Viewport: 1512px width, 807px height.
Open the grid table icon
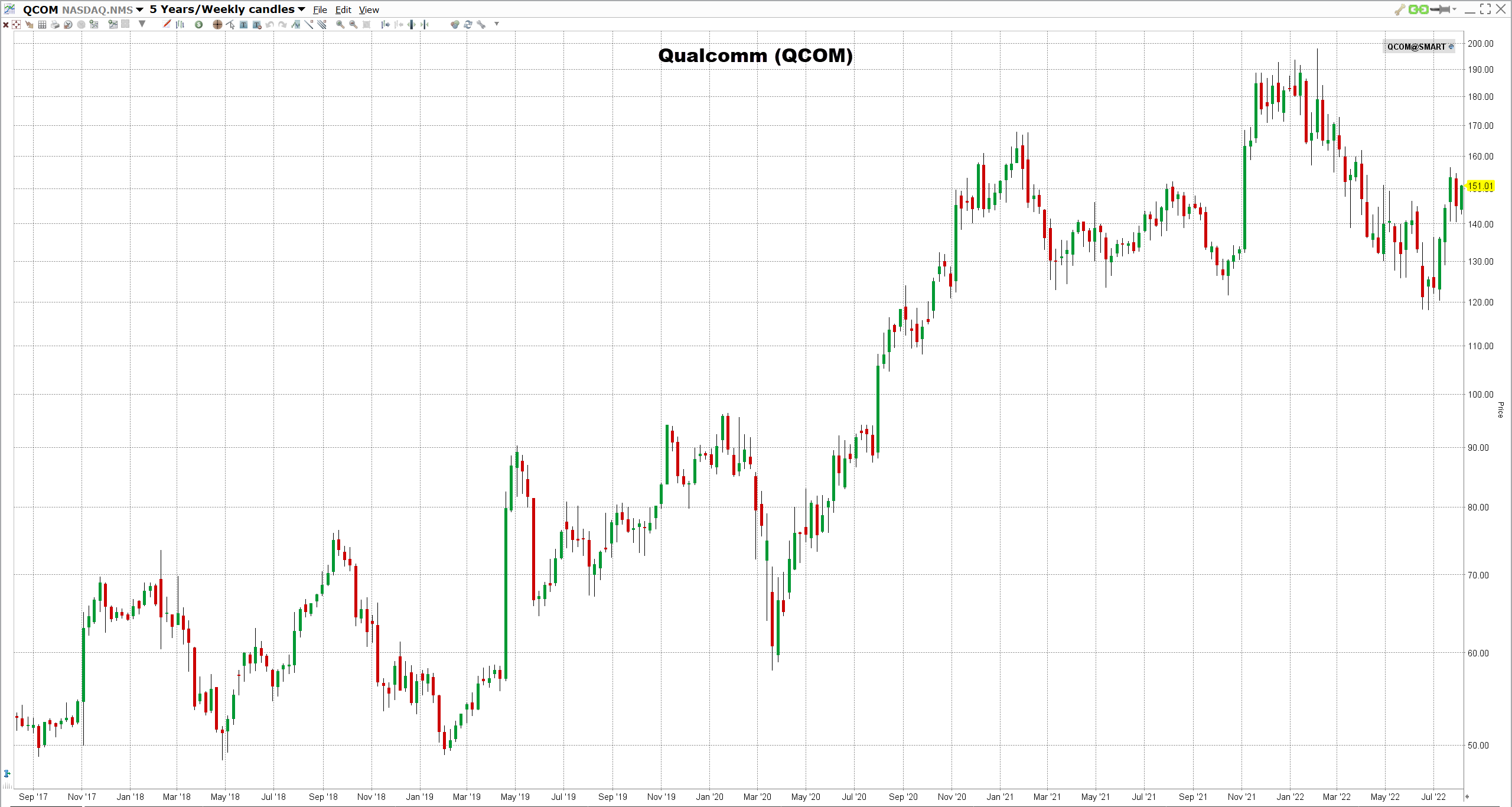pos(42,25)
